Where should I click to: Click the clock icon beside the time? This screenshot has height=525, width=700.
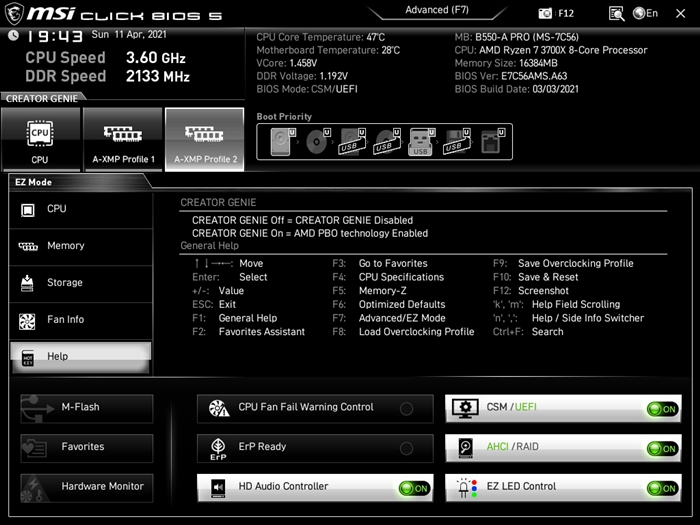(13, 35)
